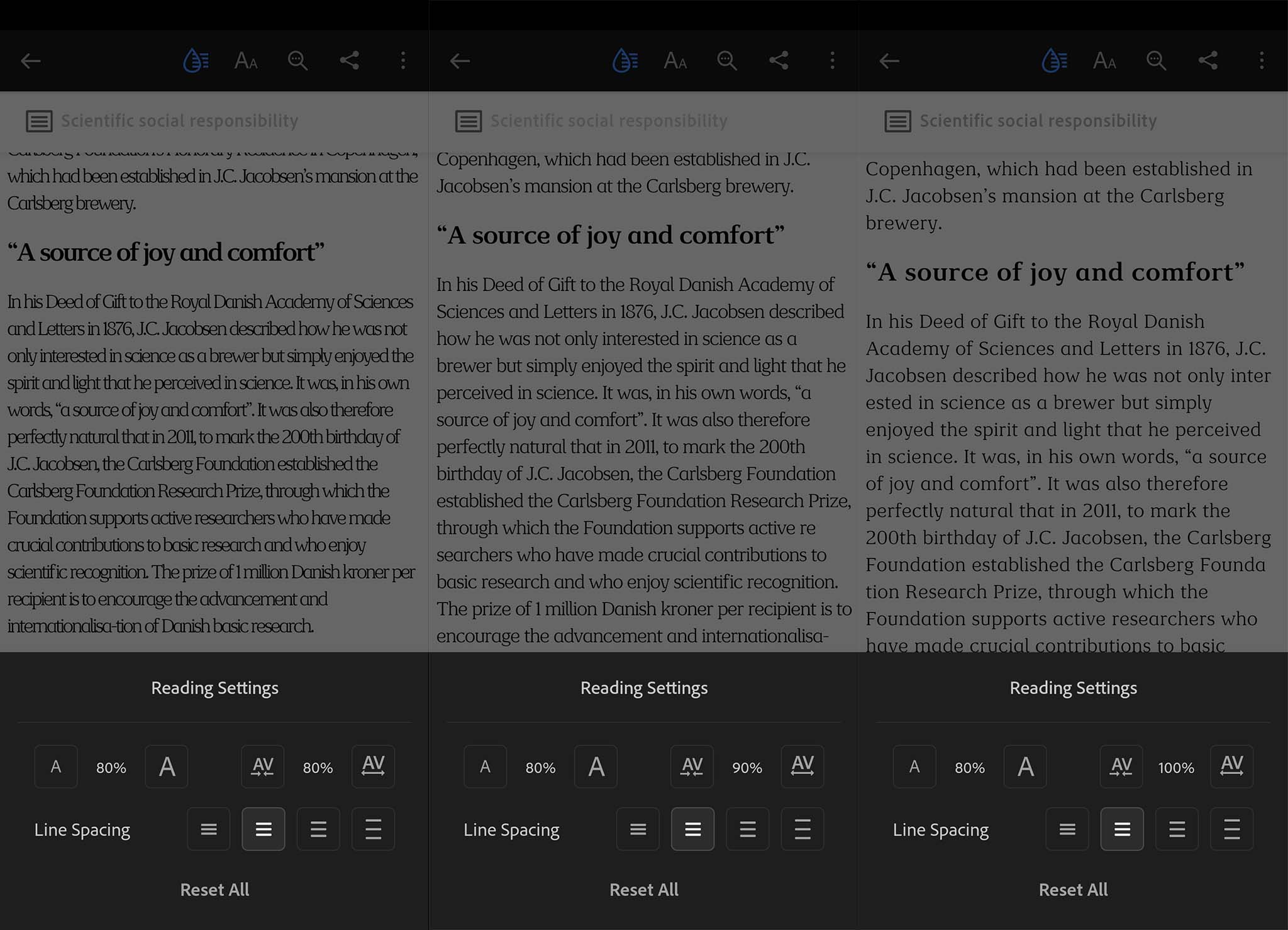
Task: Select the second line spacing option
Action: 264,829
